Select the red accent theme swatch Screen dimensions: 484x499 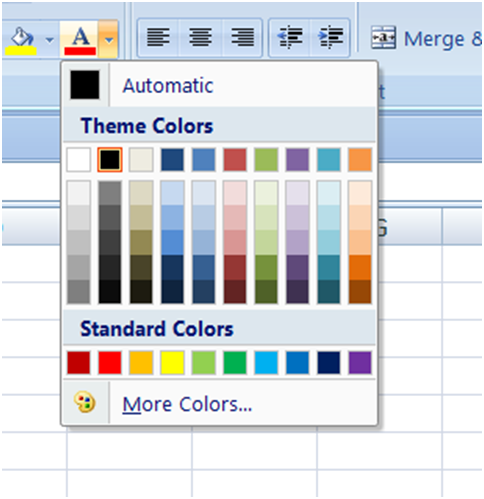click(x=235, y=160)
